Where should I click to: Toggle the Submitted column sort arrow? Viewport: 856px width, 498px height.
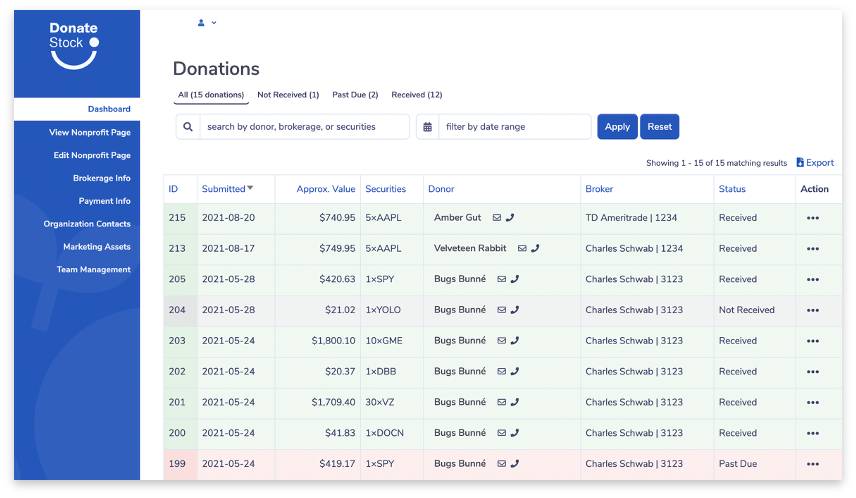[250, 188]
